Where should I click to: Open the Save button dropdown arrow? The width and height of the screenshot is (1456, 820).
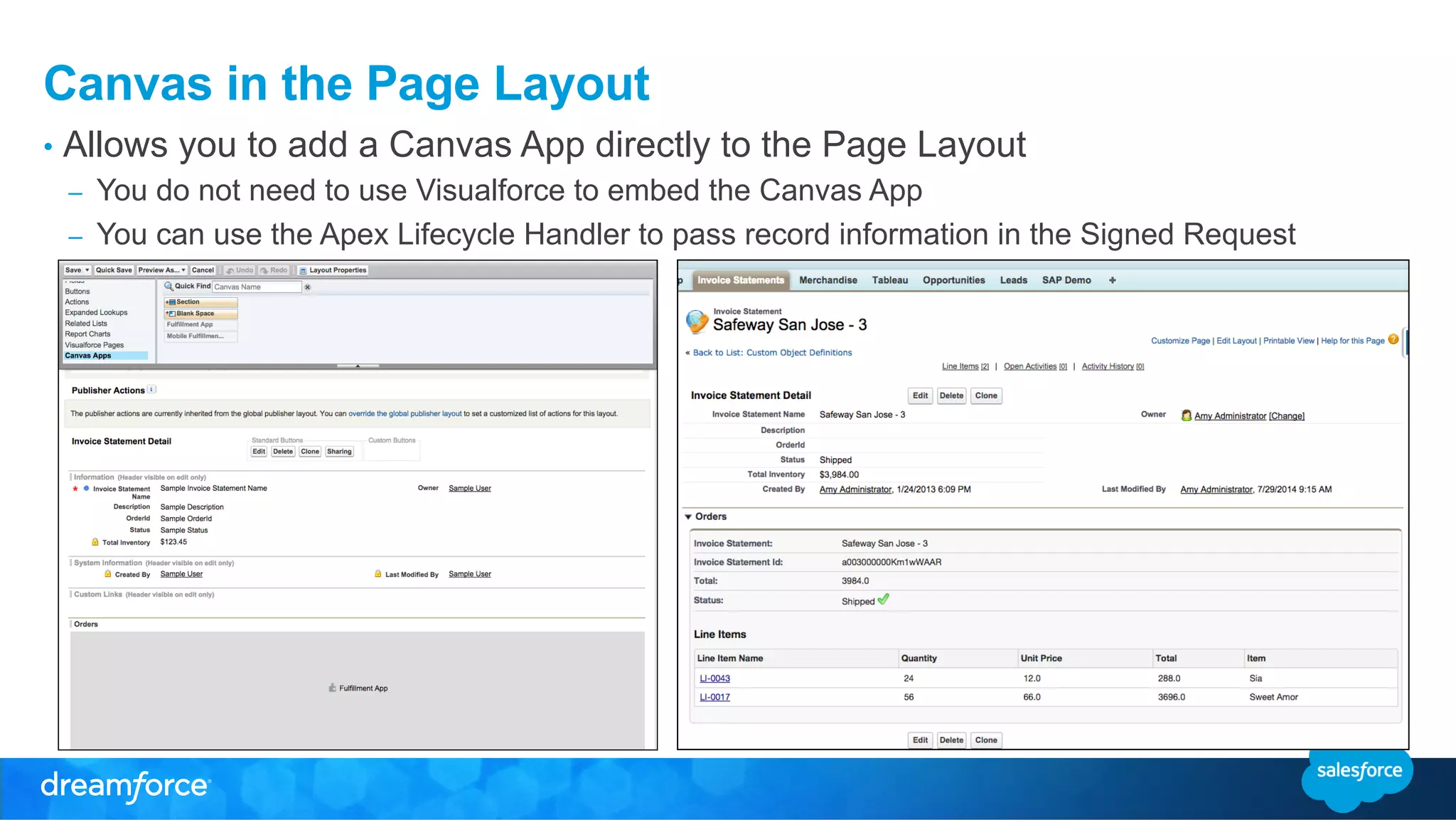coord(87,270)
